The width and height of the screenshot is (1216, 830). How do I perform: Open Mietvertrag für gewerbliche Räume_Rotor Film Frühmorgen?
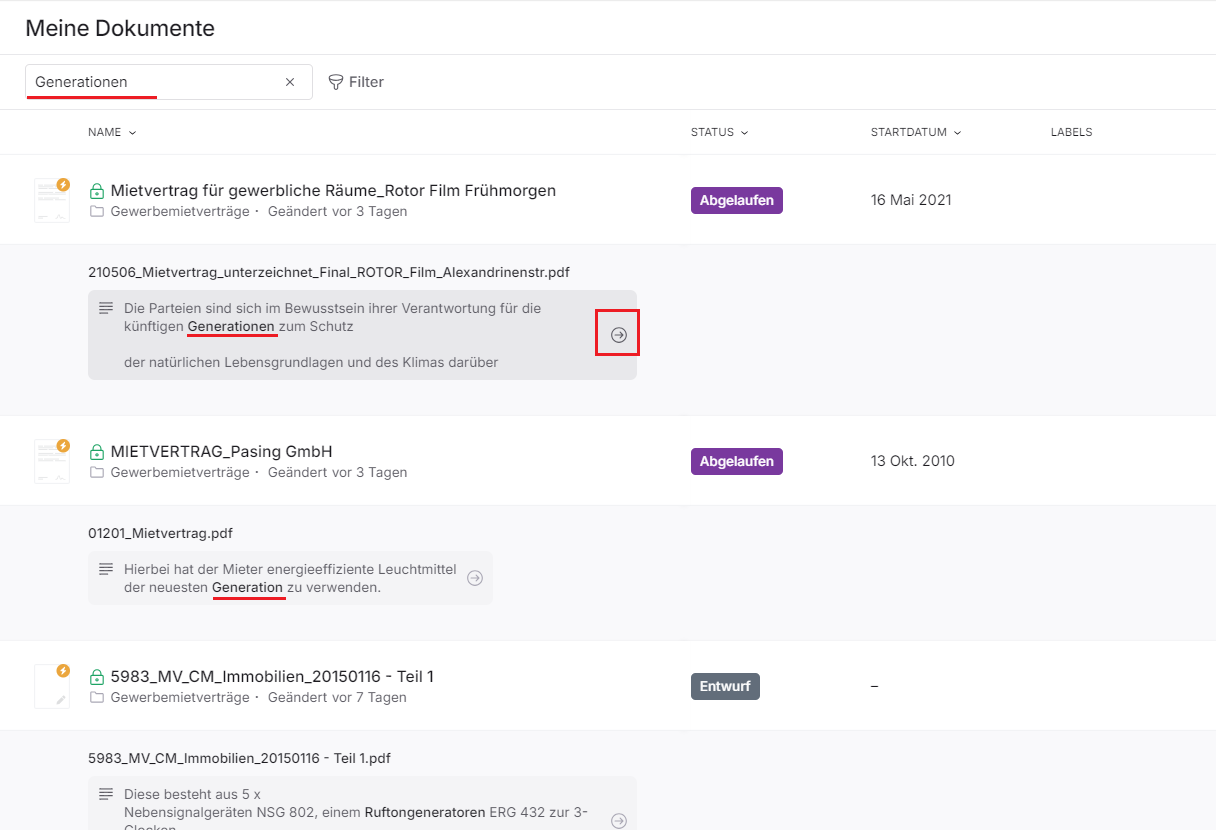(333, 190)
